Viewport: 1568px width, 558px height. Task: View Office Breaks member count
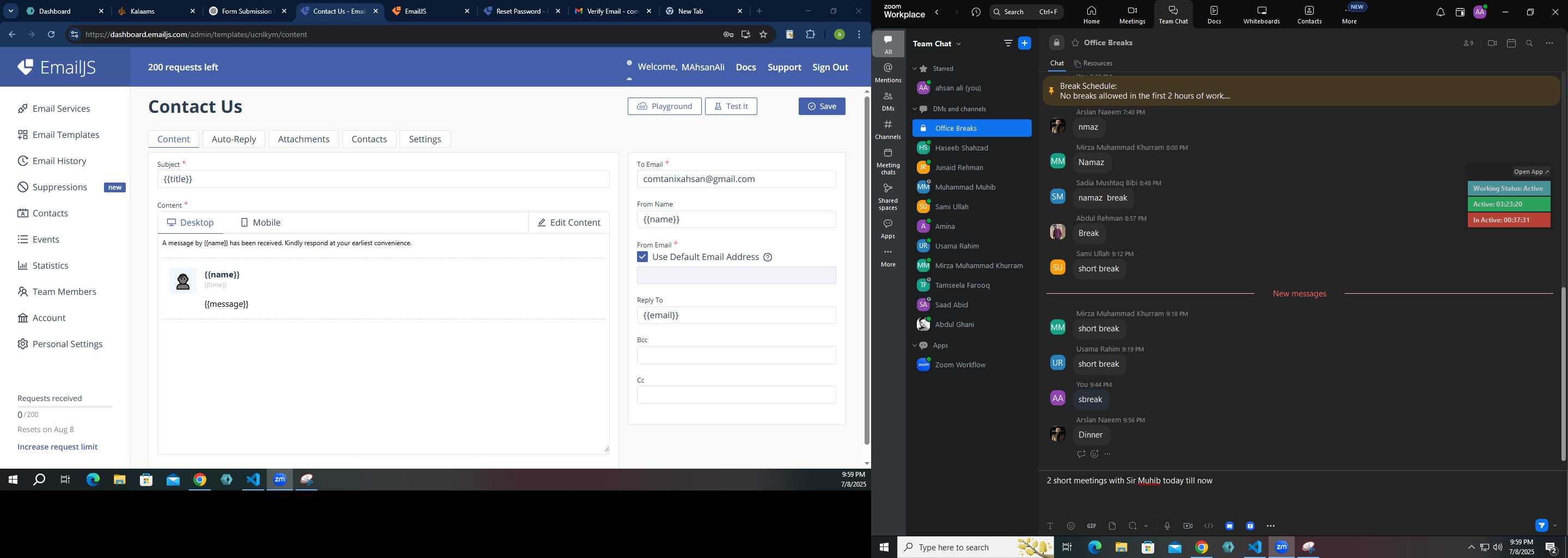(1468, 43)
